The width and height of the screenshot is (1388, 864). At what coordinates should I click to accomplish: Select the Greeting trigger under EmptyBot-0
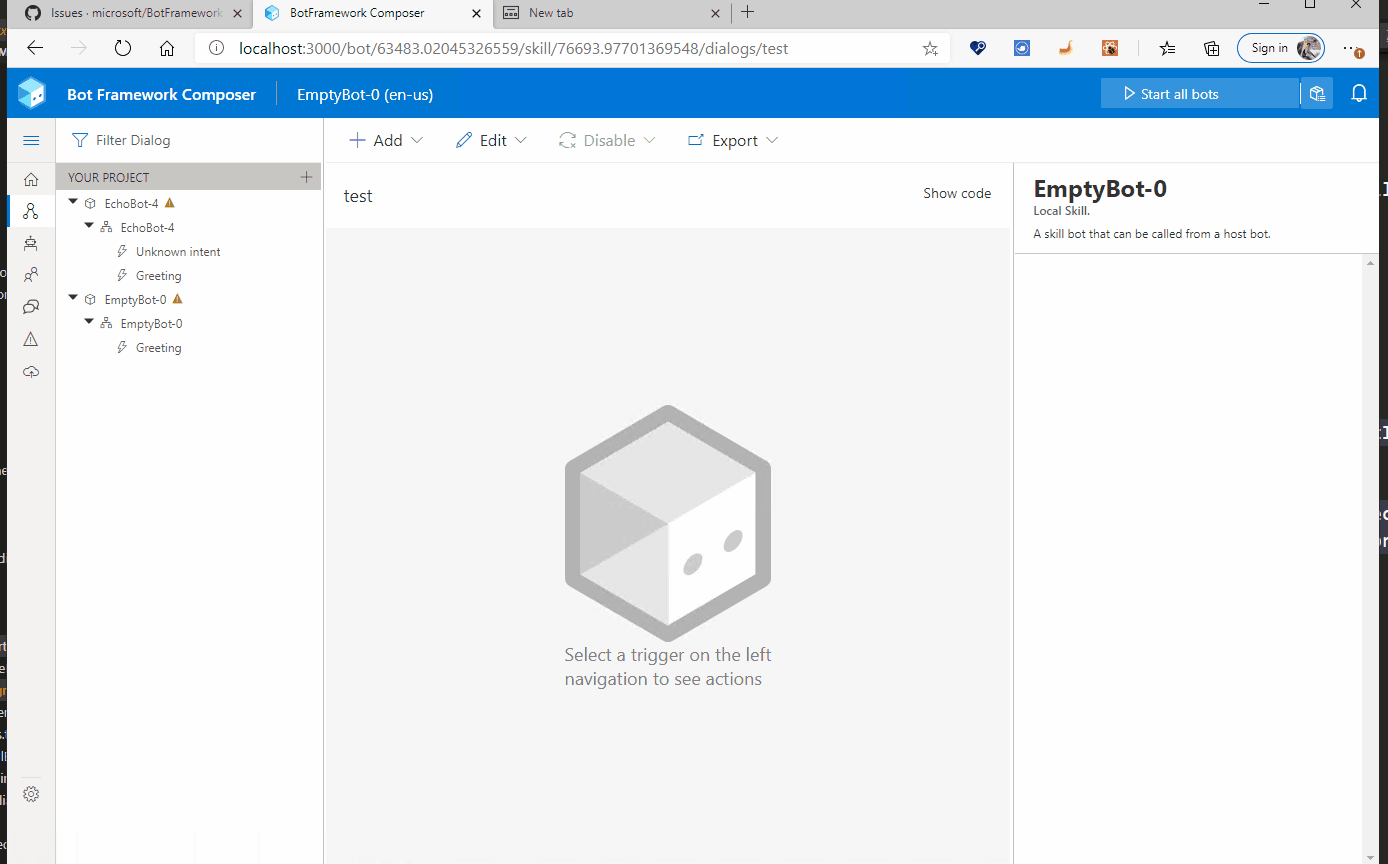[157, 347]
